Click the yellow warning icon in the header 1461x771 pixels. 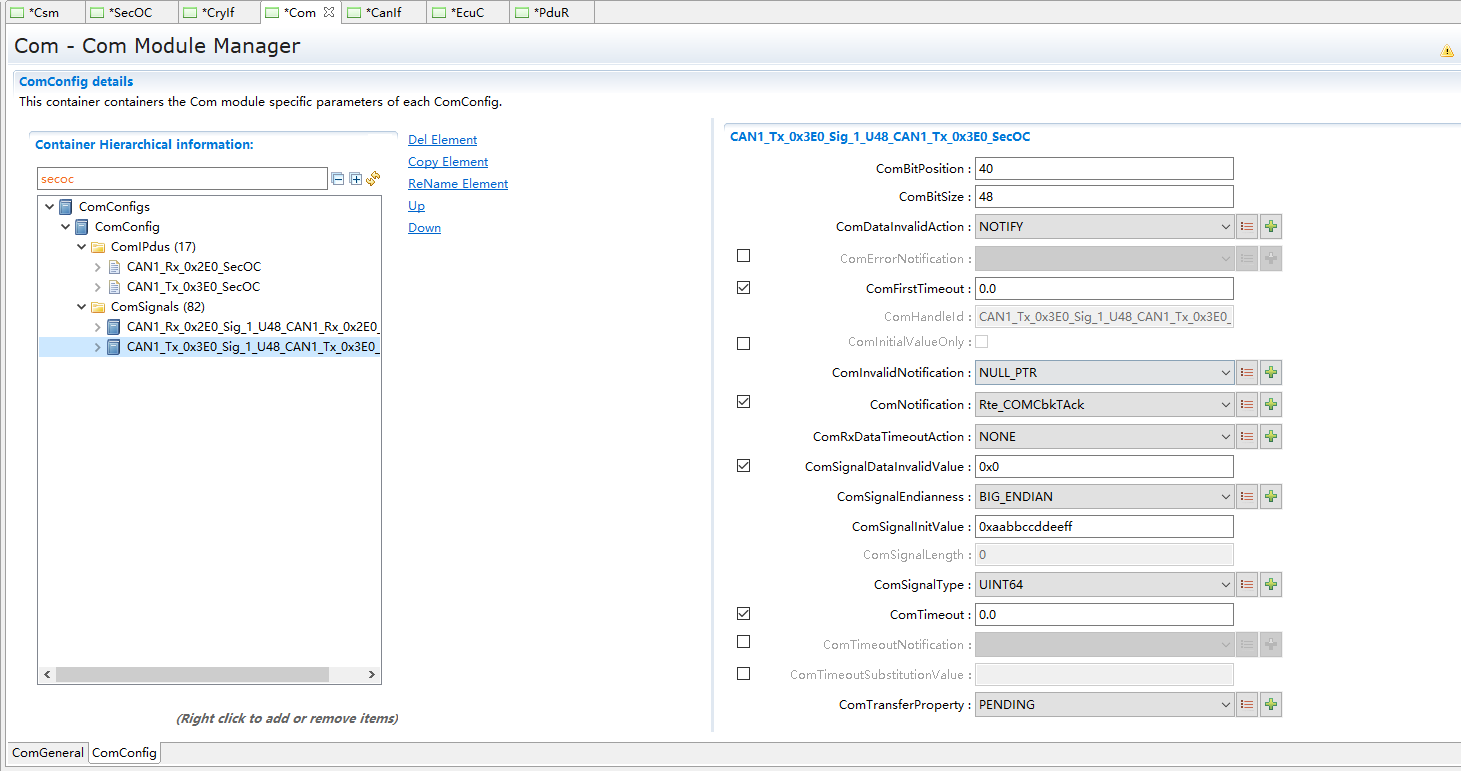point(1446,51)
